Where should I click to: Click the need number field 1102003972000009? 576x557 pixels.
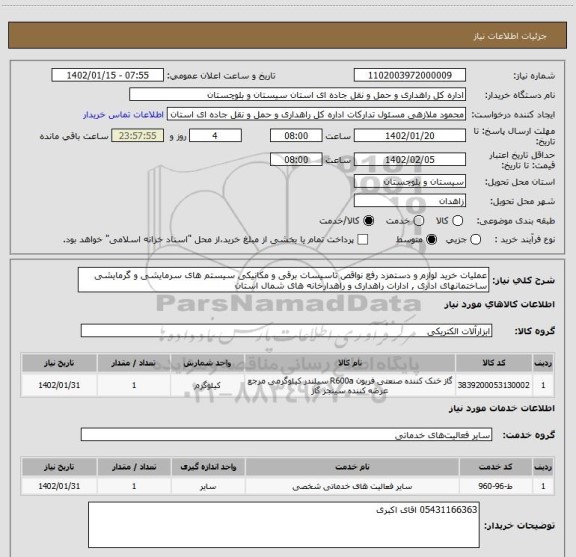tap(410, 75)
